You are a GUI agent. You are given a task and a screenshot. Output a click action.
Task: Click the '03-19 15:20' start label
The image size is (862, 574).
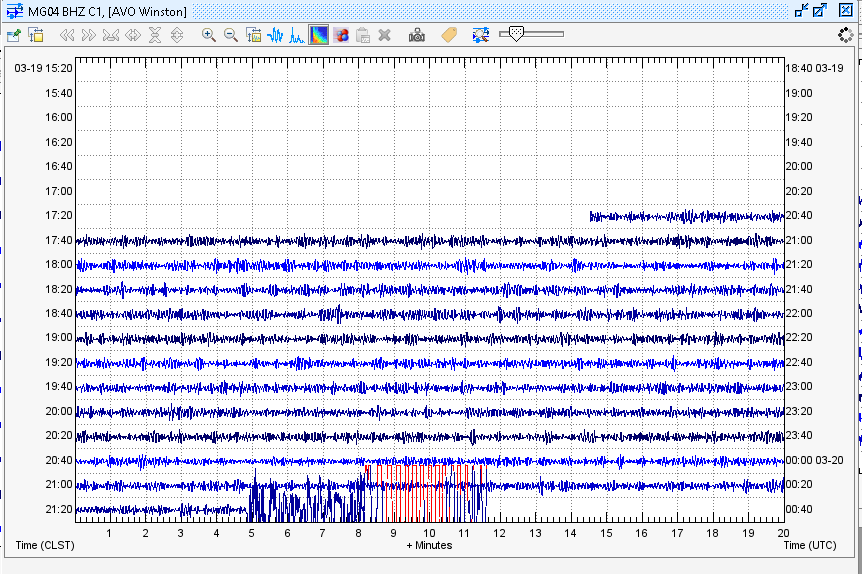(x=43, y=68)
